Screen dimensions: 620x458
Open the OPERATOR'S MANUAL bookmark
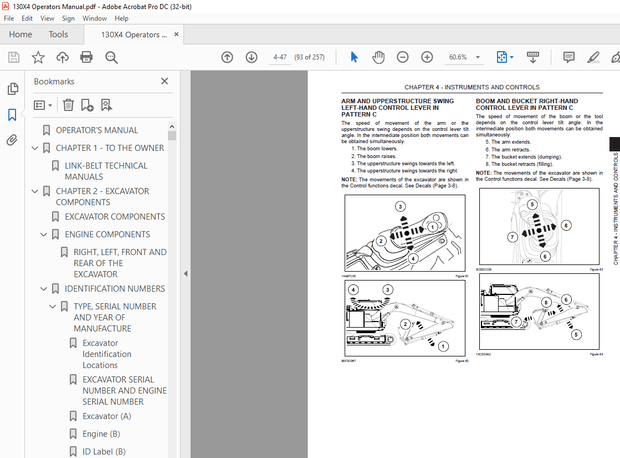[x=97, y=130]
